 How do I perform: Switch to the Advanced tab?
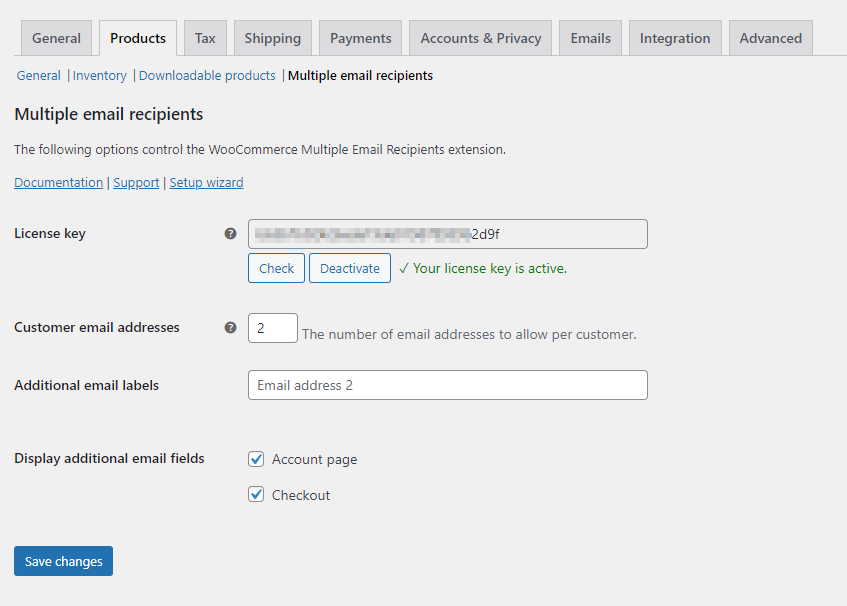770,38
